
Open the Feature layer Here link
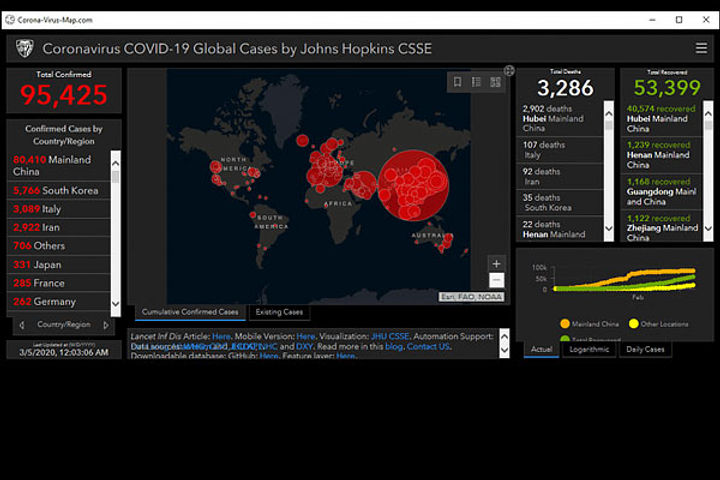[345, 356]
